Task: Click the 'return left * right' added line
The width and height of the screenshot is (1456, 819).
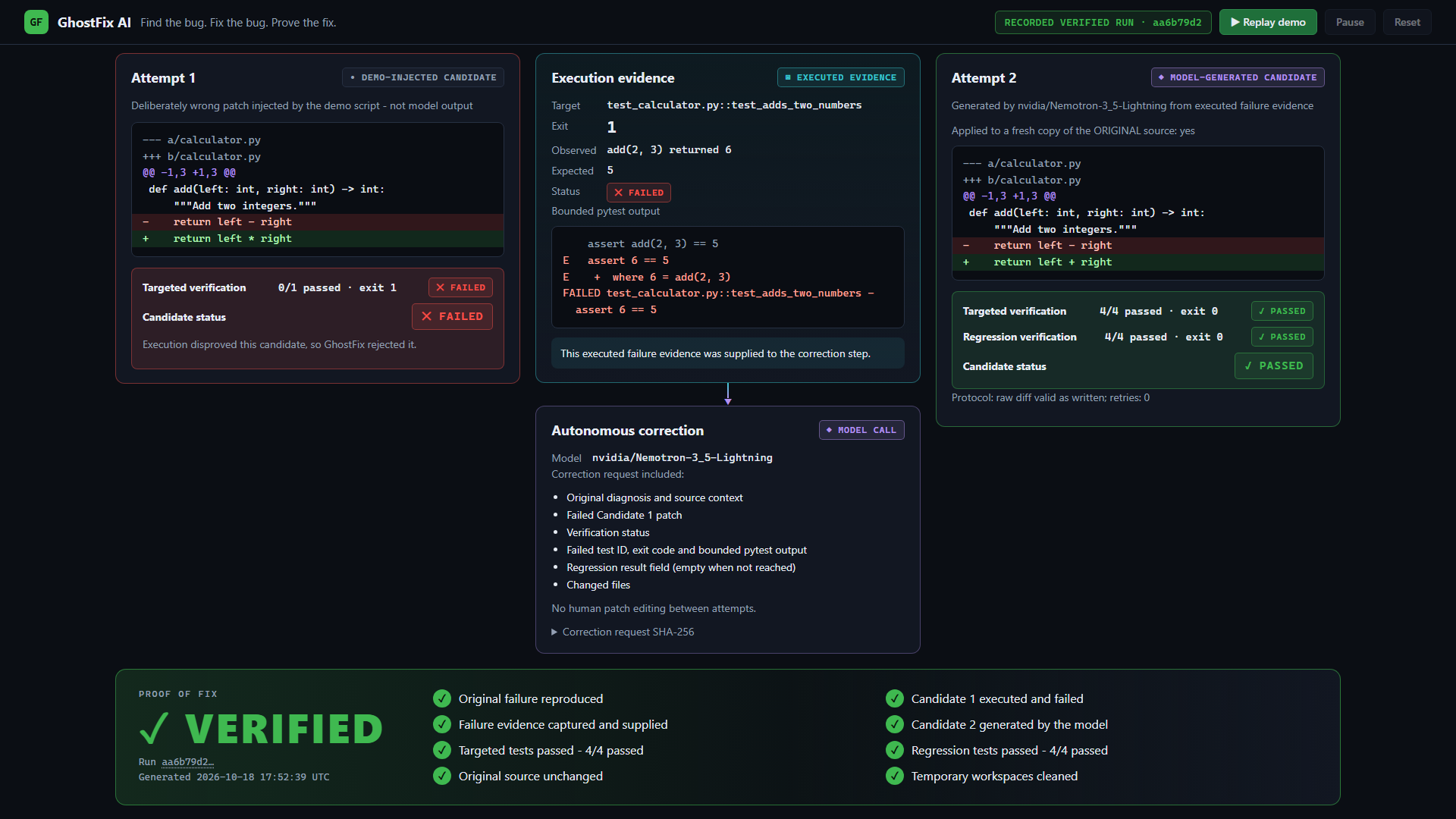Action: click(318, 238)
